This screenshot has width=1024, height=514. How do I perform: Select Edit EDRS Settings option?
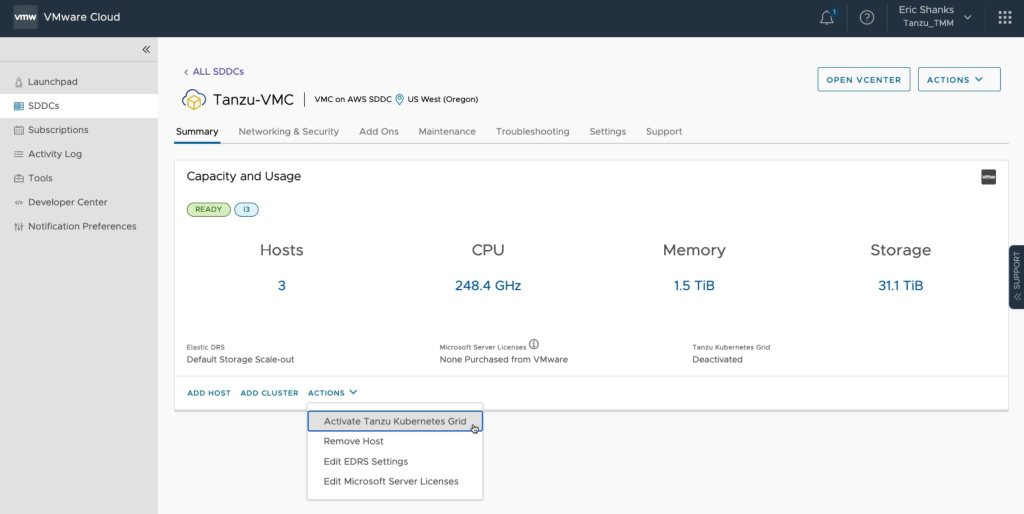point(365,461)
